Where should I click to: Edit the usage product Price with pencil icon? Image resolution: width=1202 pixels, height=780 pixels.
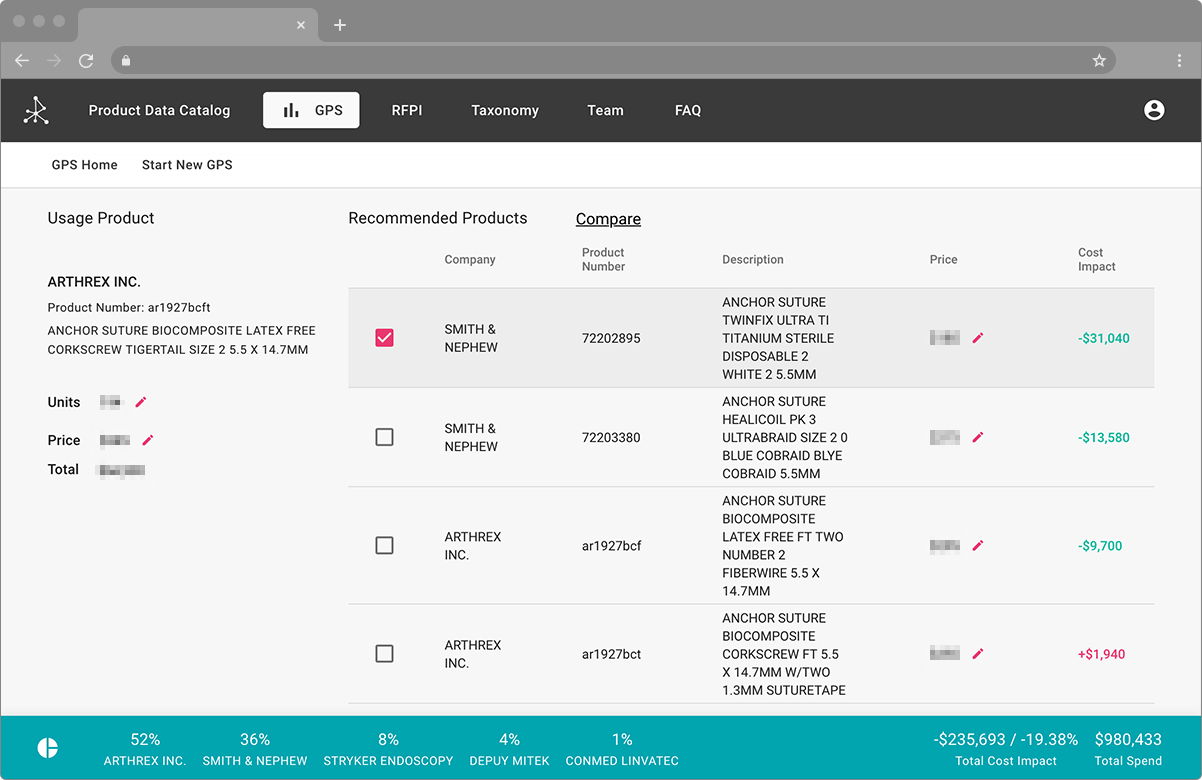coord(148,440)
